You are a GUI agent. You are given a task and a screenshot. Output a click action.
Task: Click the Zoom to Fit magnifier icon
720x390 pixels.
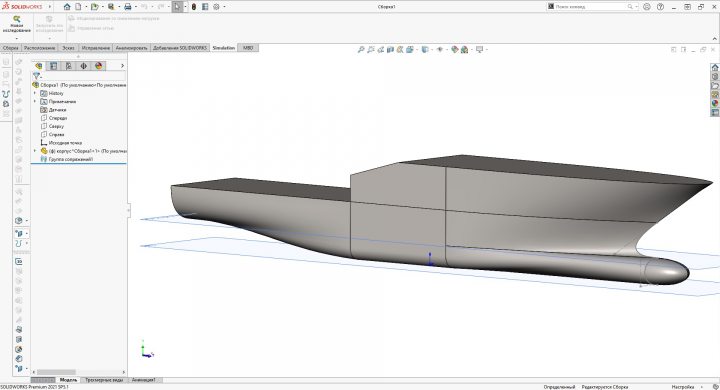coord(361,49)
